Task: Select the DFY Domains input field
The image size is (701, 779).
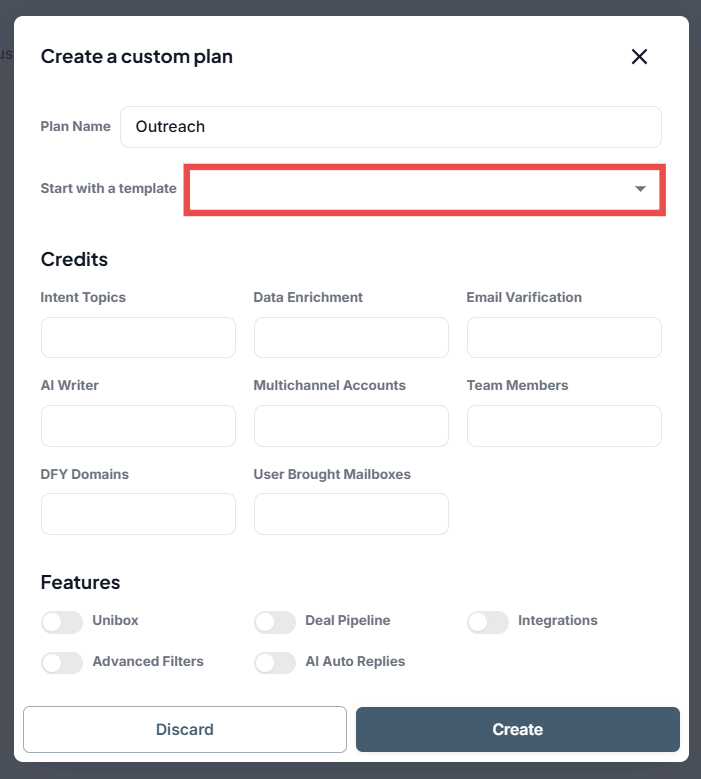Action: (138, 514)
